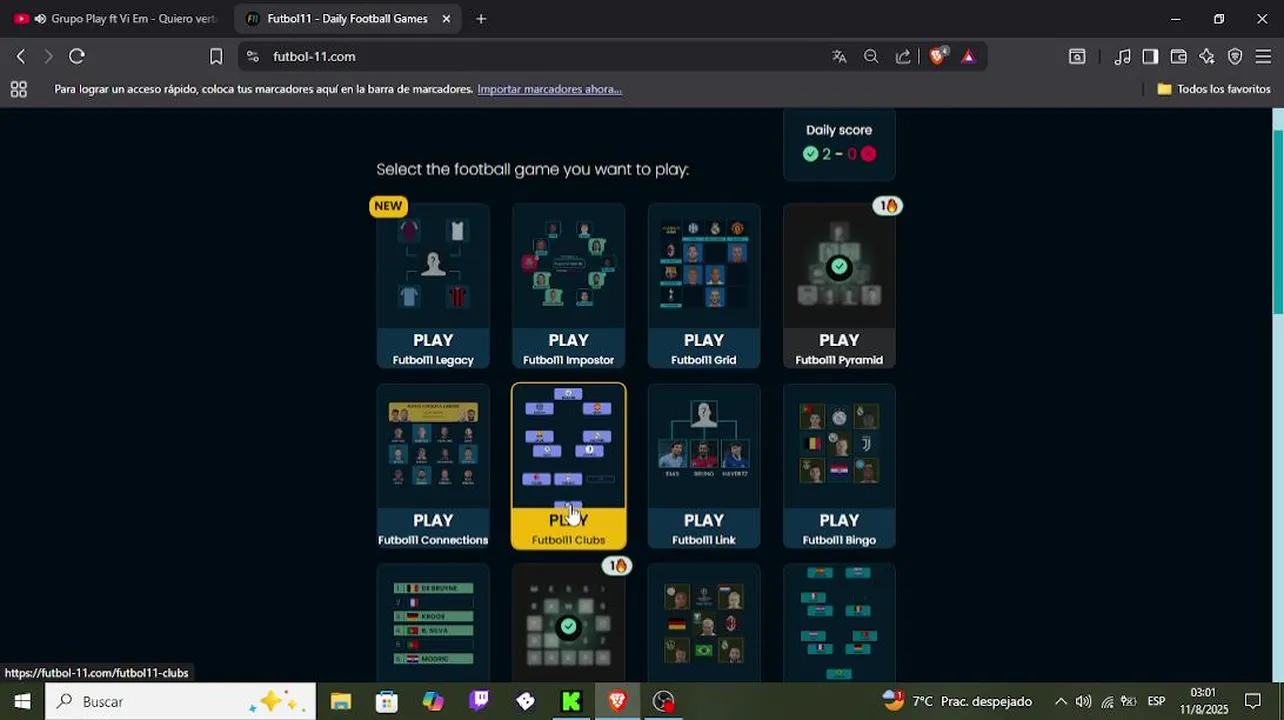Viewport: 1284px width, 720px height.
Task: Open a new browser tab
Action: [481, 19]
